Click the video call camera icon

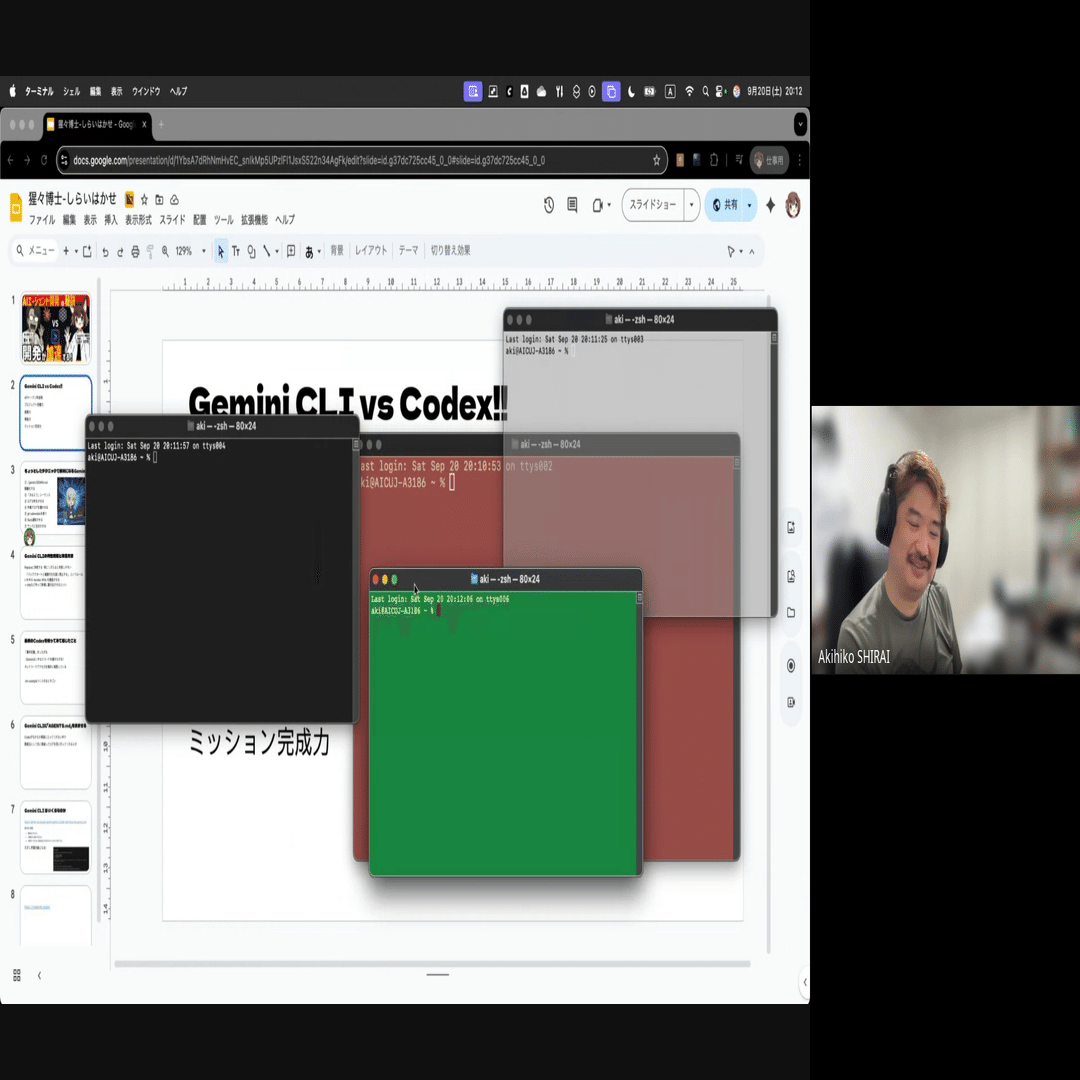click(597, 205)
